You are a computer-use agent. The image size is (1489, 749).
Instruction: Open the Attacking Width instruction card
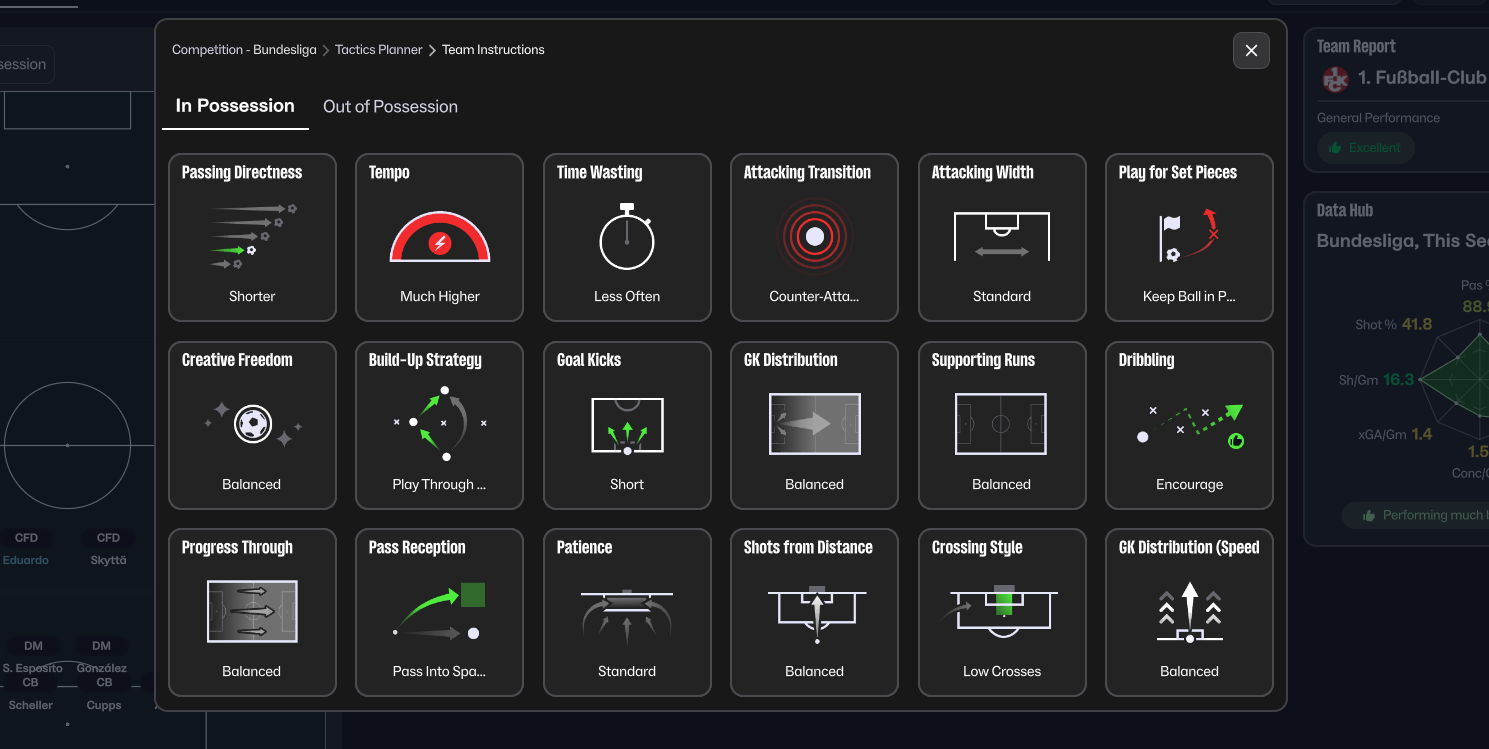(1002, 237)
